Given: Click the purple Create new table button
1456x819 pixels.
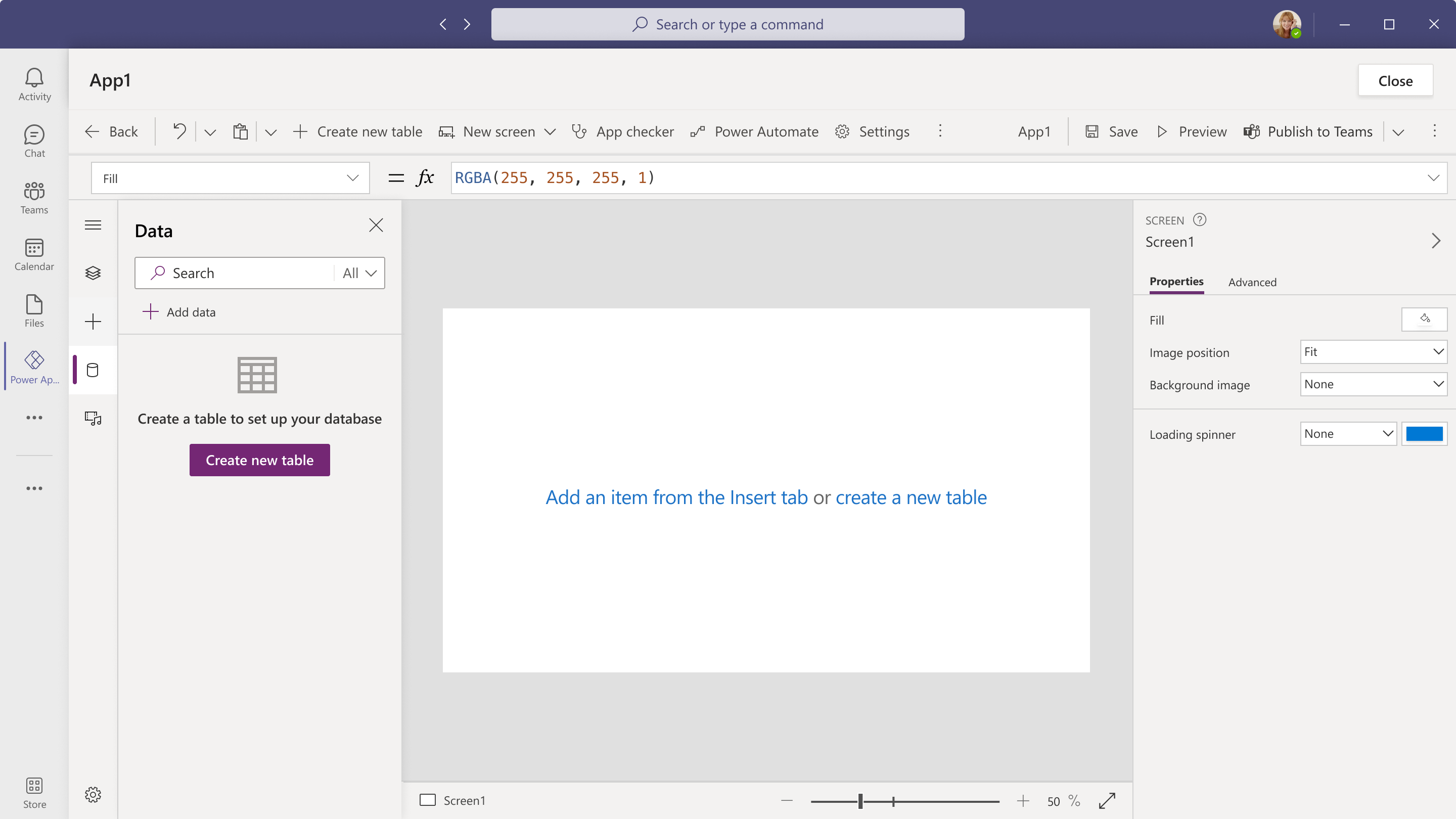Looking at the screenshot, I should 259,460.
